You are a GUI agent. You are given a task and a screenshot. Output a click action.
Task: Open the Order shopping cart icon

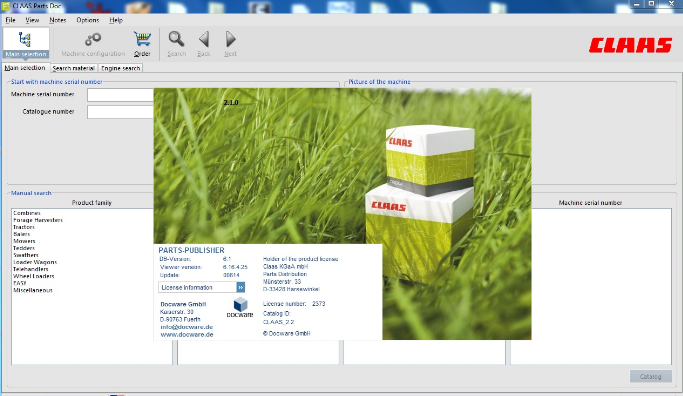coord(142,44)
